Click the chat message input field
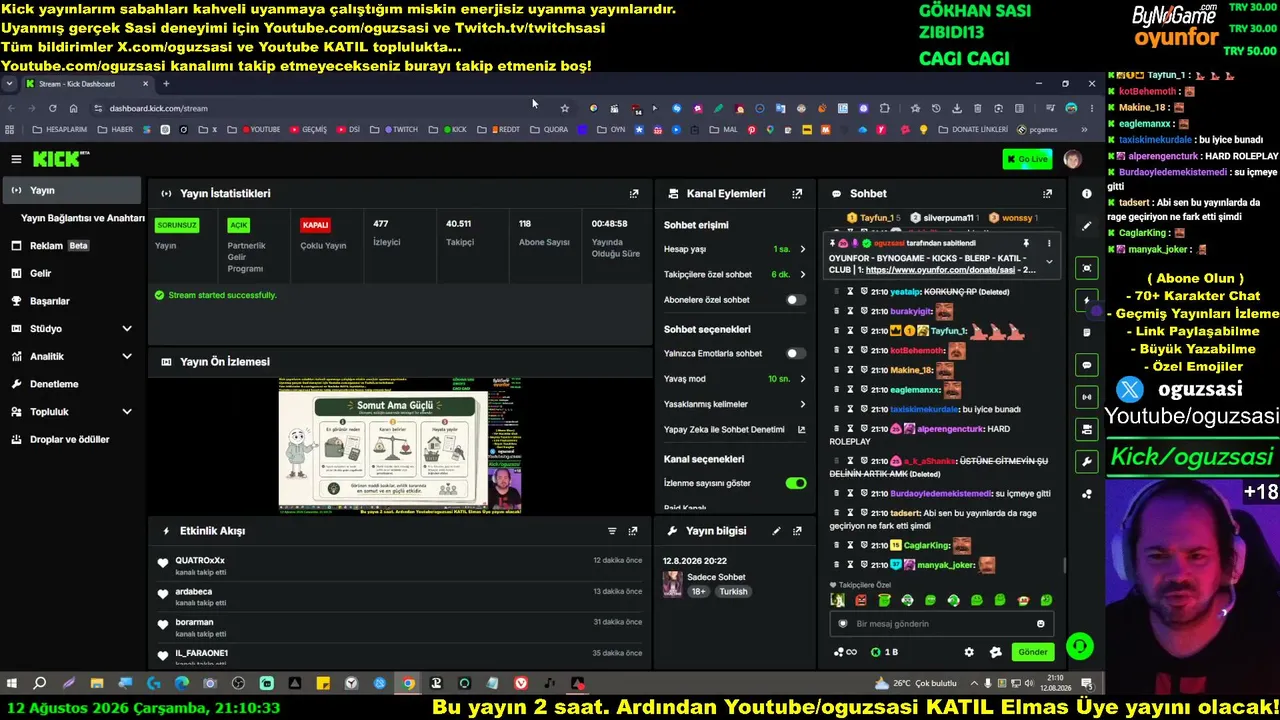Screen dimensions: 1280x720 pos(940,624)
